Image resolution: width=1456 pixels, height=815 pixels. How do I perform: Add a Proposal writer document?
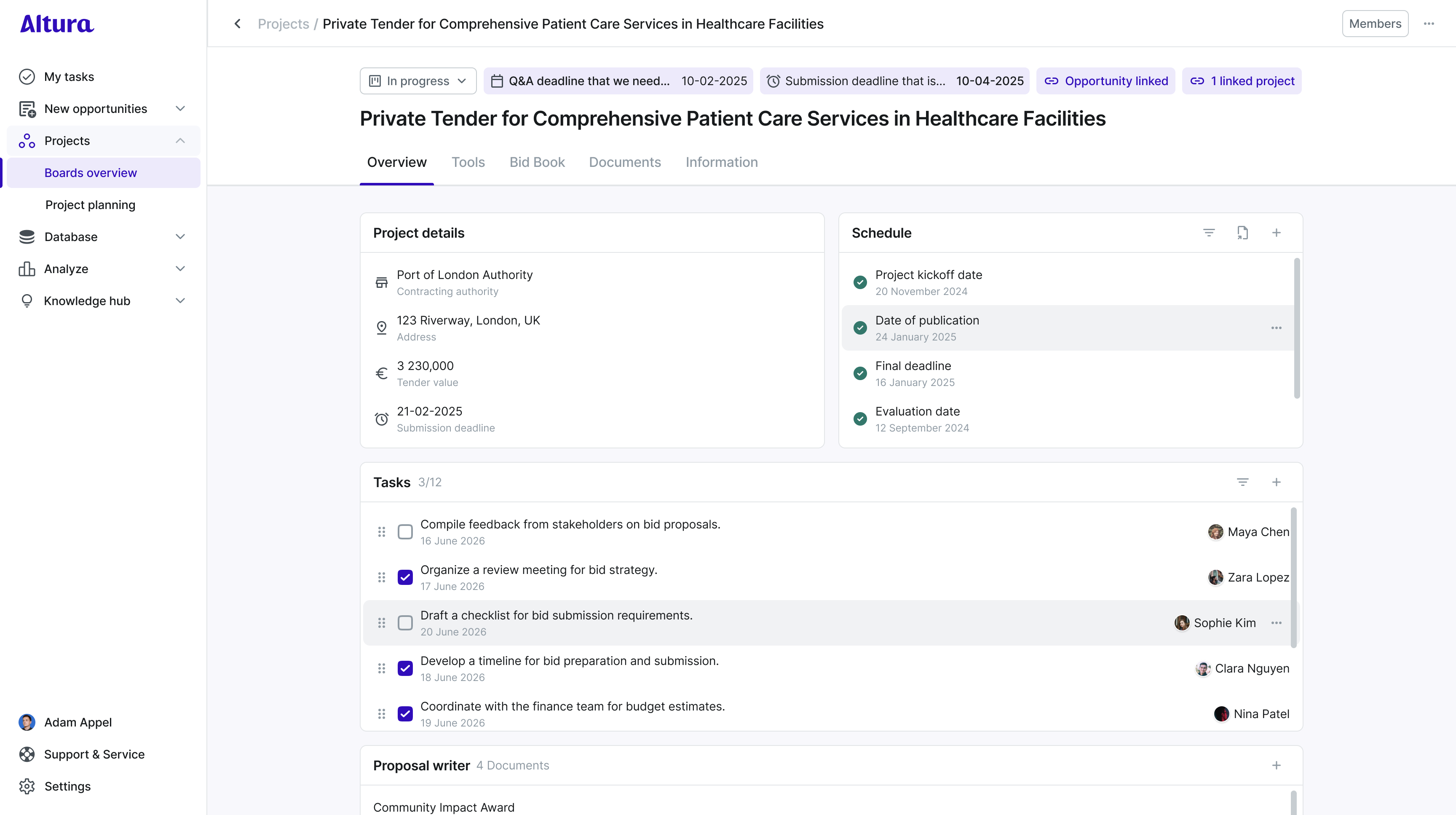1276,765
